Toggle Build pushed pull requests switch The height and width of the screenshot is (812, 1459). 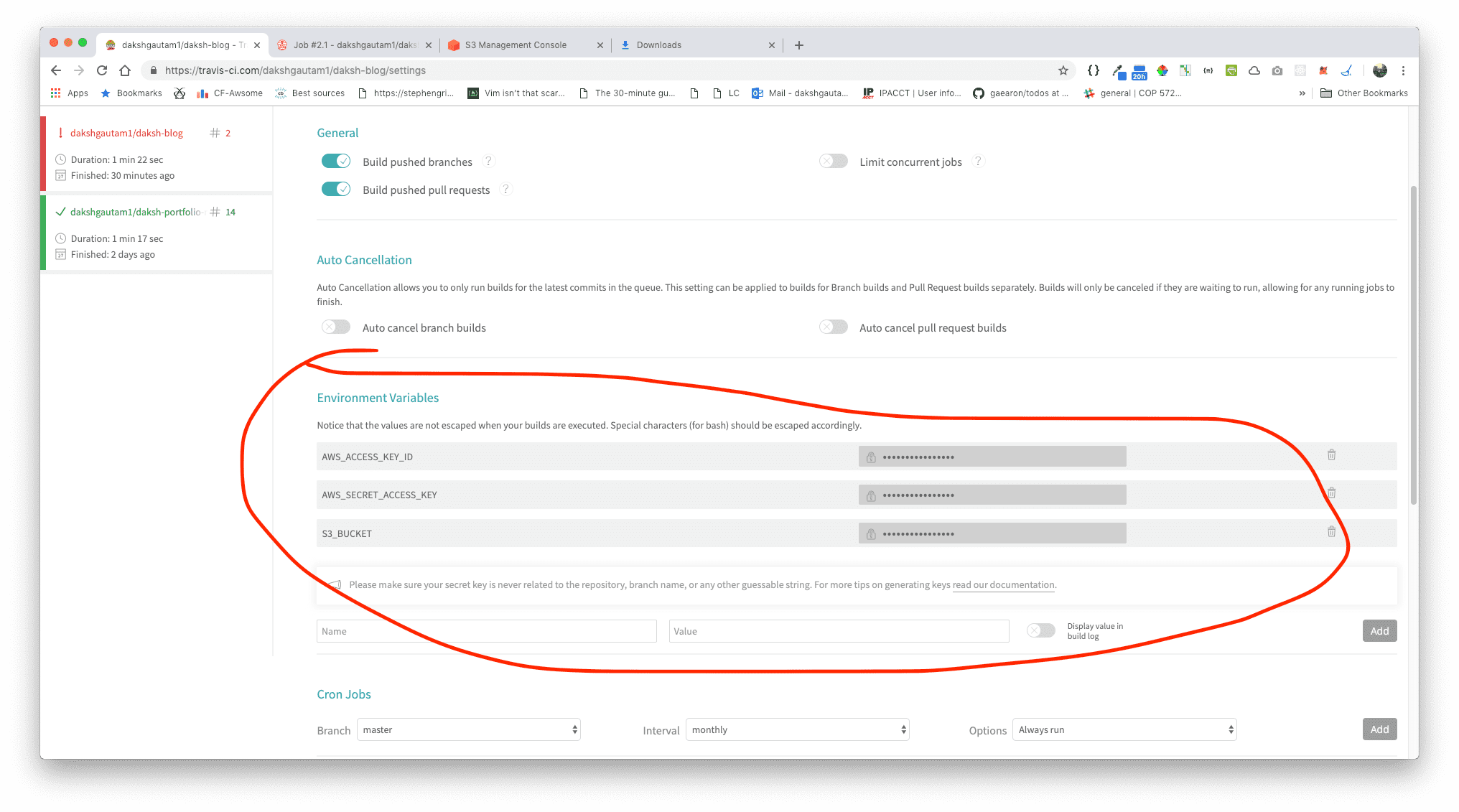(x=335, y=189)
